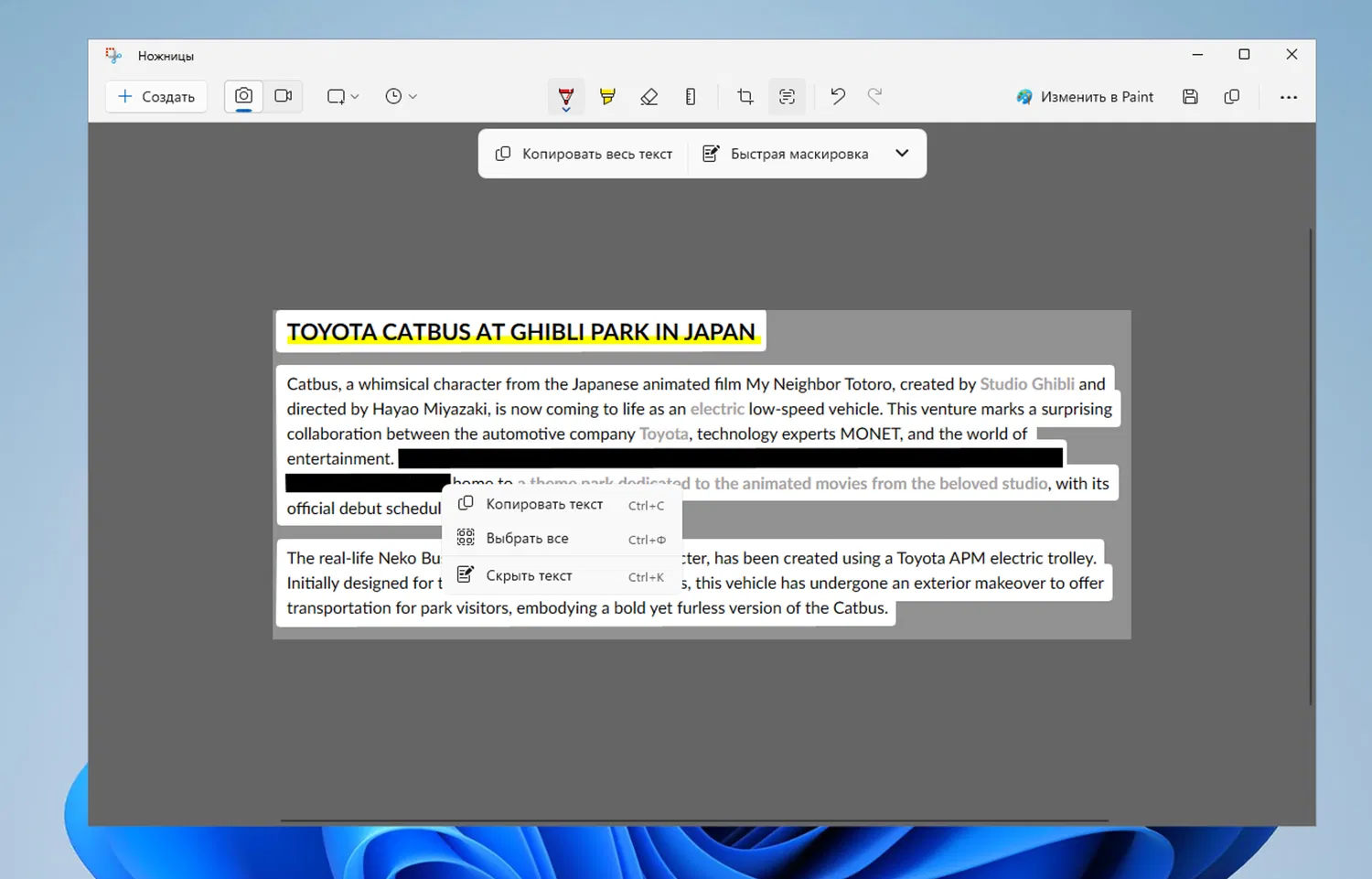Click the Быстрая маскировка button

(785, 154)
